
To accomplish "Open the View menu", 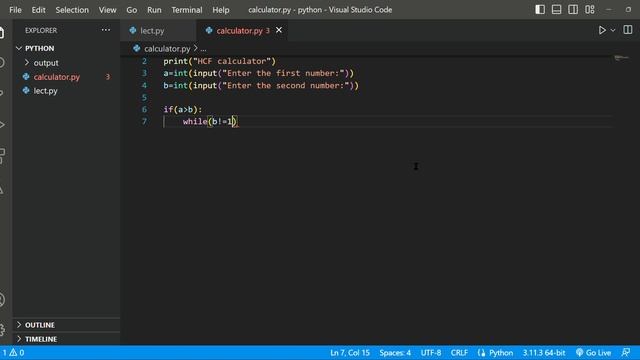I will pyautogui.click(x=107, y=10).
